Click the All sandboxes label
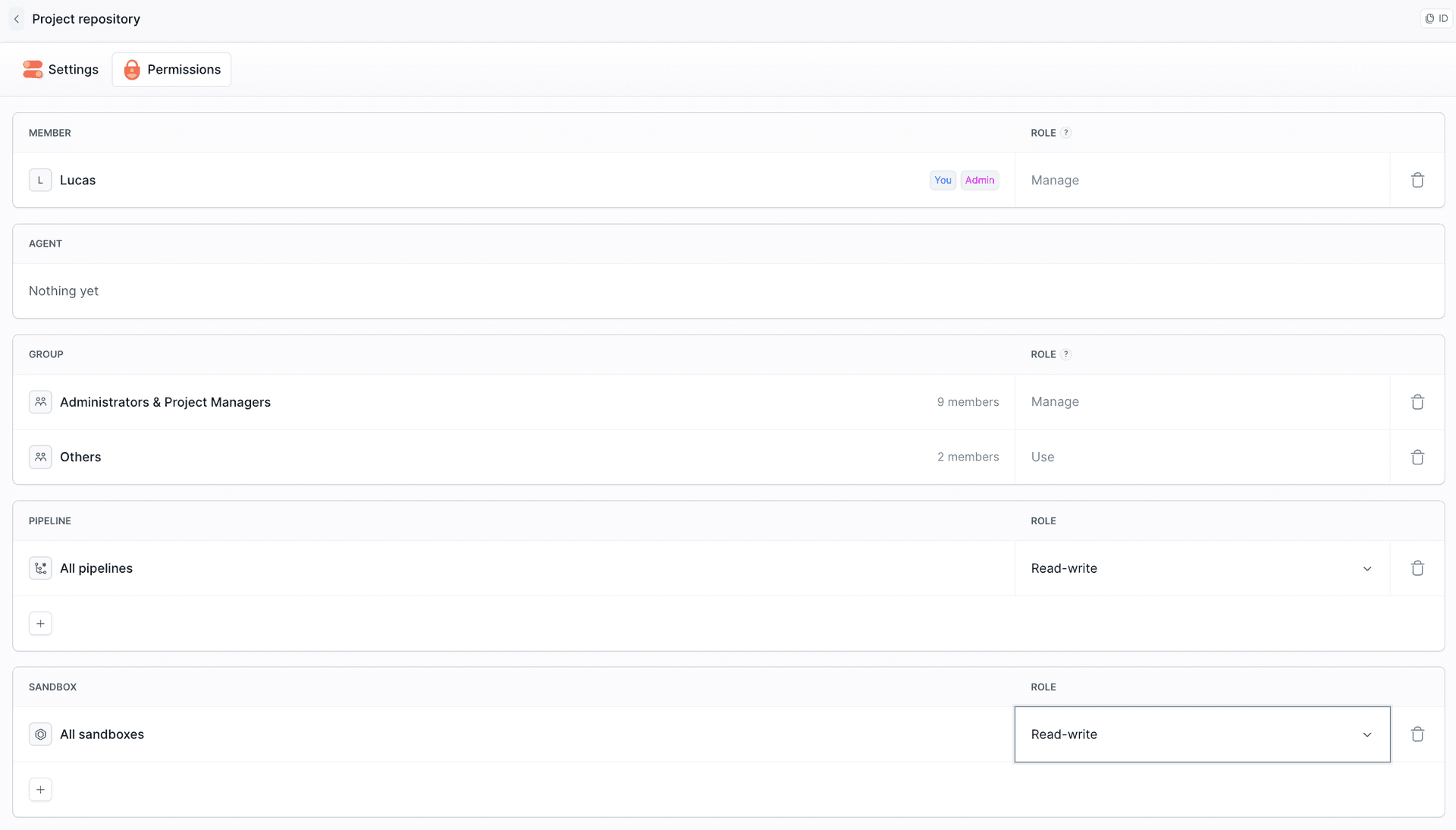This screenshot has height=830, width=1456. [102, 734]
